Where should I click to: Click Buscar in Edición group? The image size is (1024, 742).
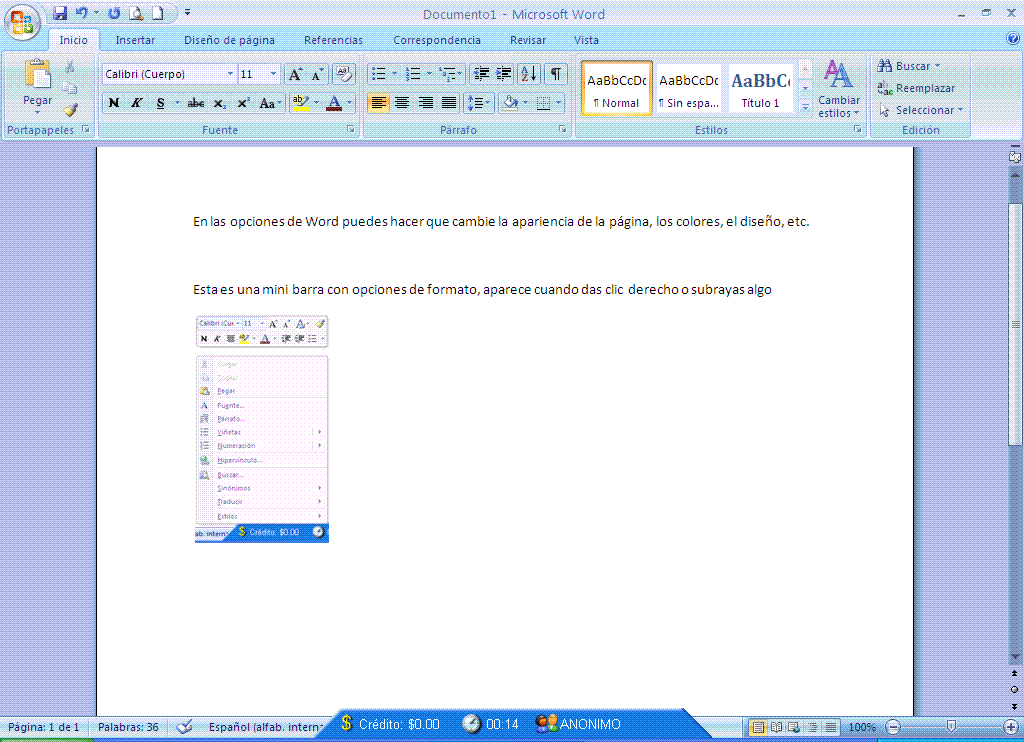pyautogui.click(x=908, y=66)
